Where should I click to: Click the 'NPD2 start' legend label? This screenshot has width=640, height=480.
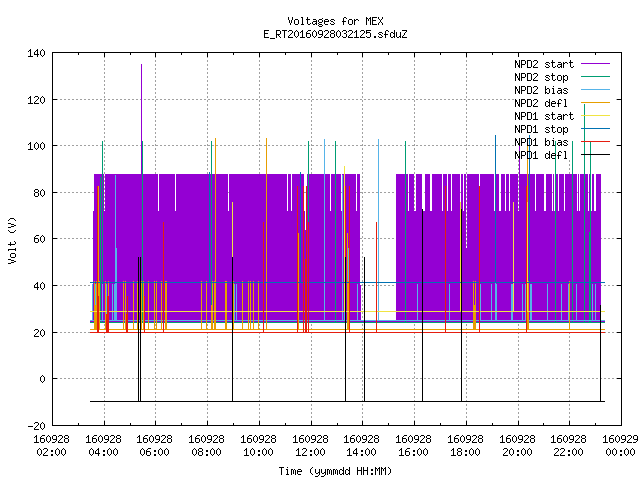click(544, 64)
